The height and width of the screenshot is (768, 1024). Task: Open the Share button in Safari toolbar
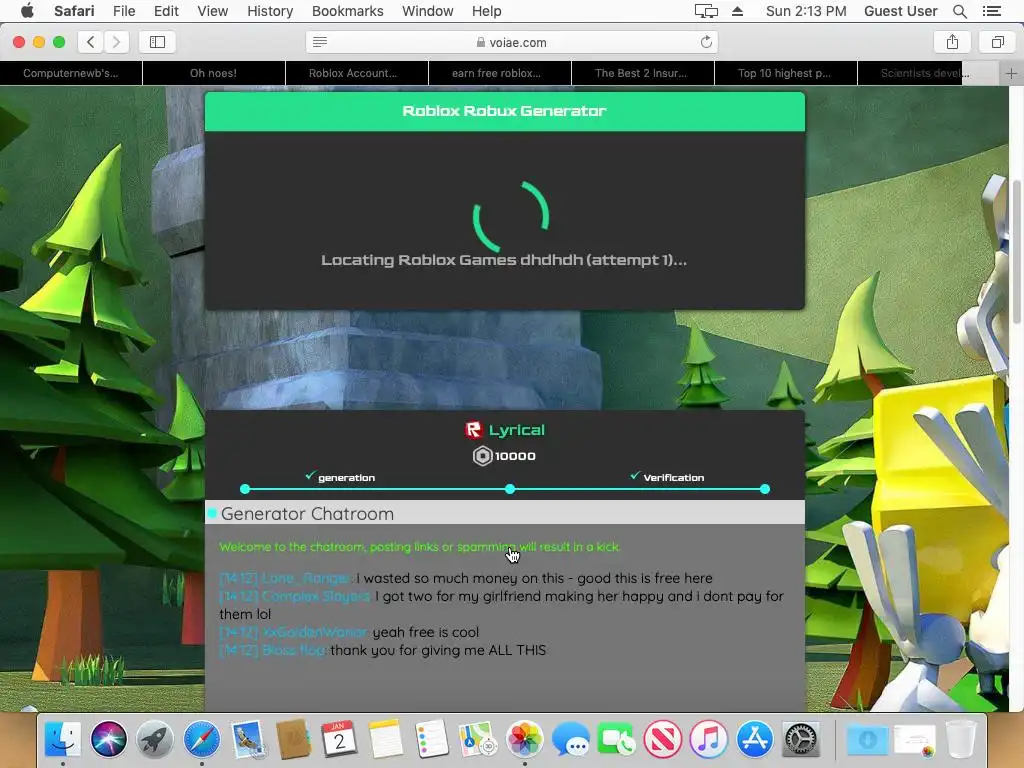(952, 42)
